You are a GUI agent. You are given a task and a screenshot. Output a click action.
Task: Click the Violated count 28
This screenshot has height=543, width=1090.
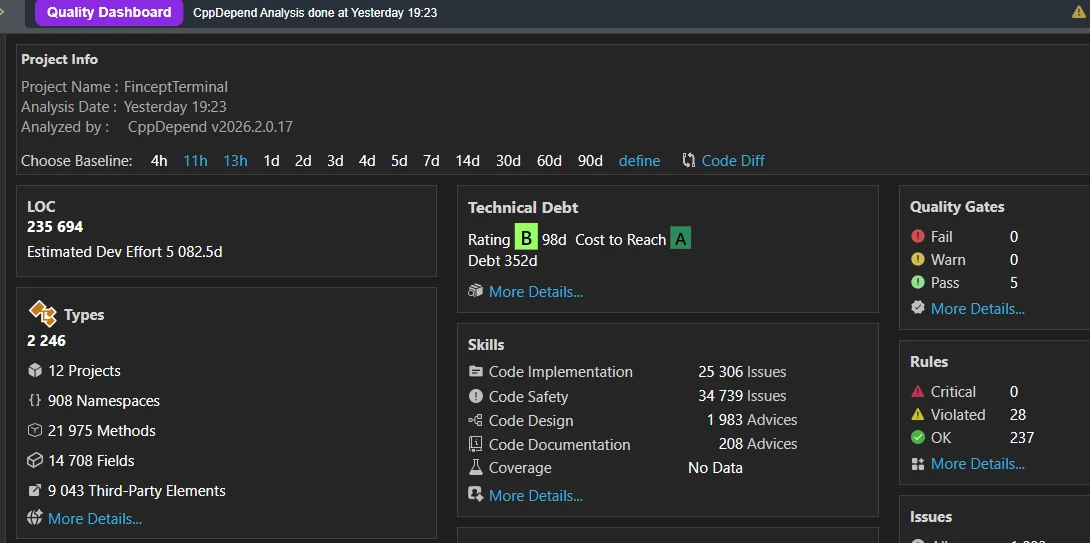[x=1018, y=414]
